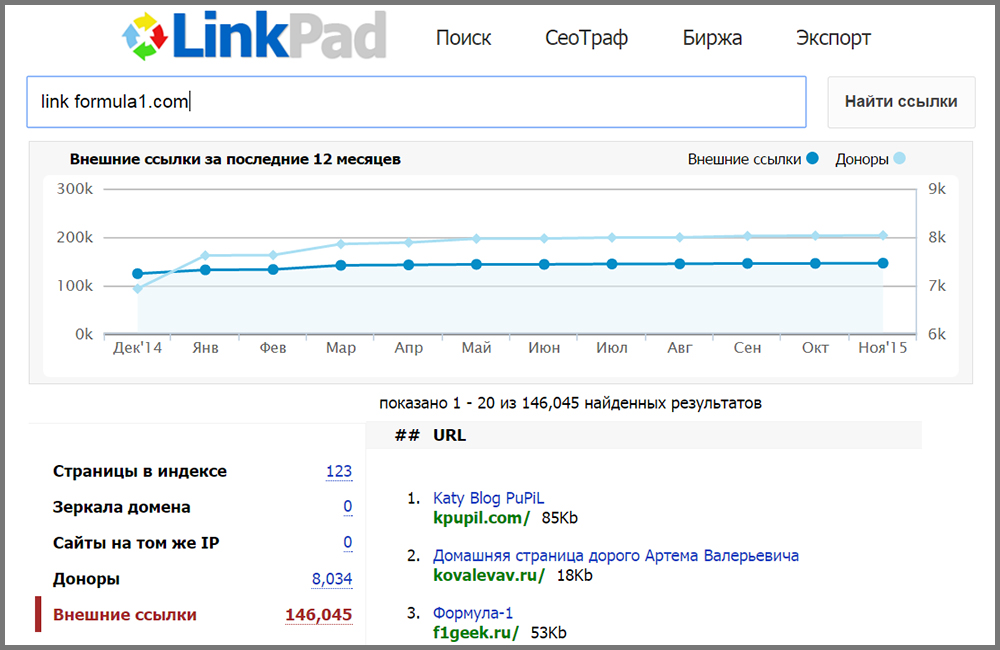Screen dimensions: 1000x650
Task: Click the Ноя'15 data point on chart
Action: (883, 263)
